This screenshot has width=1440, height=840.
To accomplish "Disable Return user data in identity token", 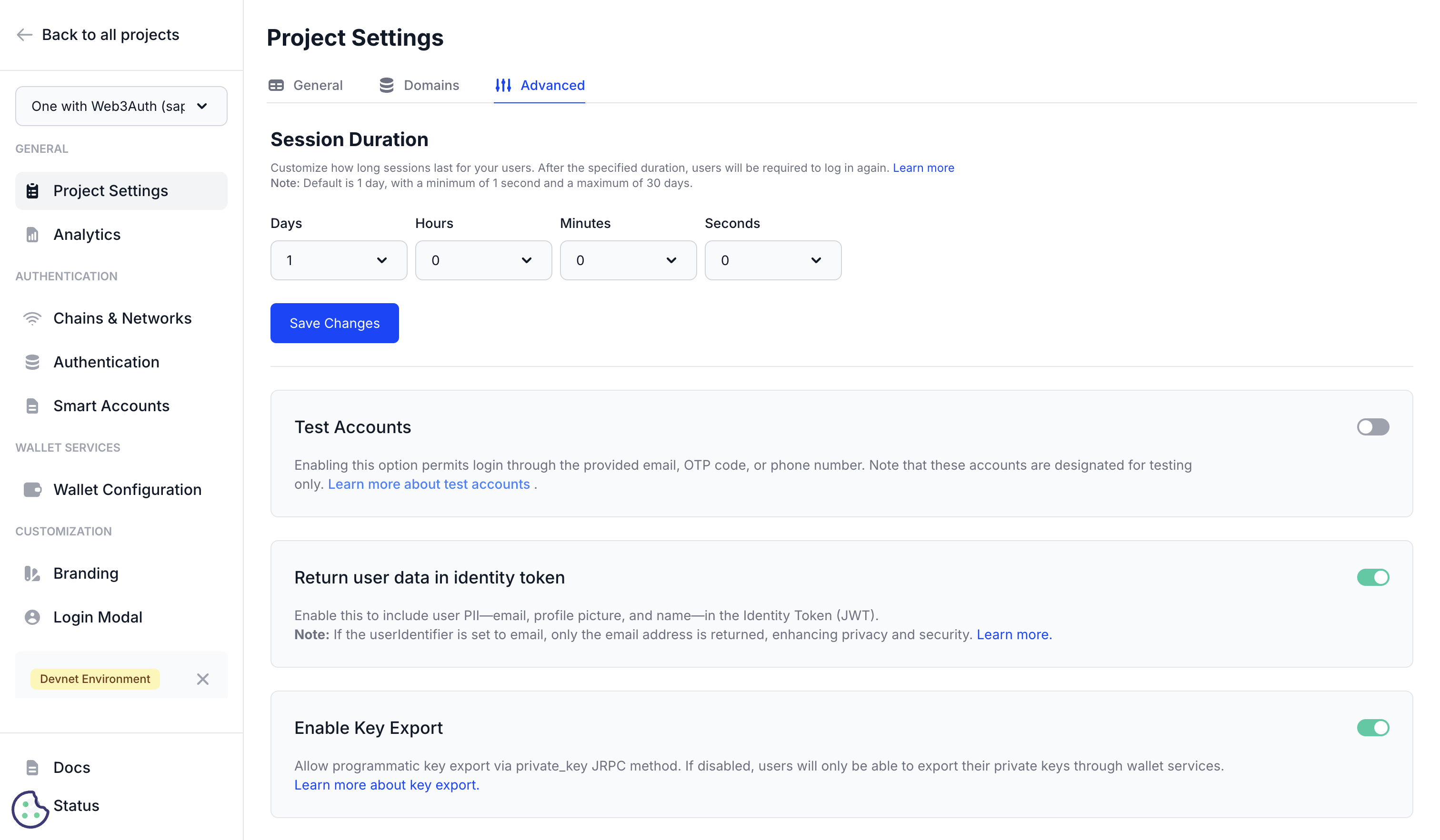I will click(x=1373, y=577).
